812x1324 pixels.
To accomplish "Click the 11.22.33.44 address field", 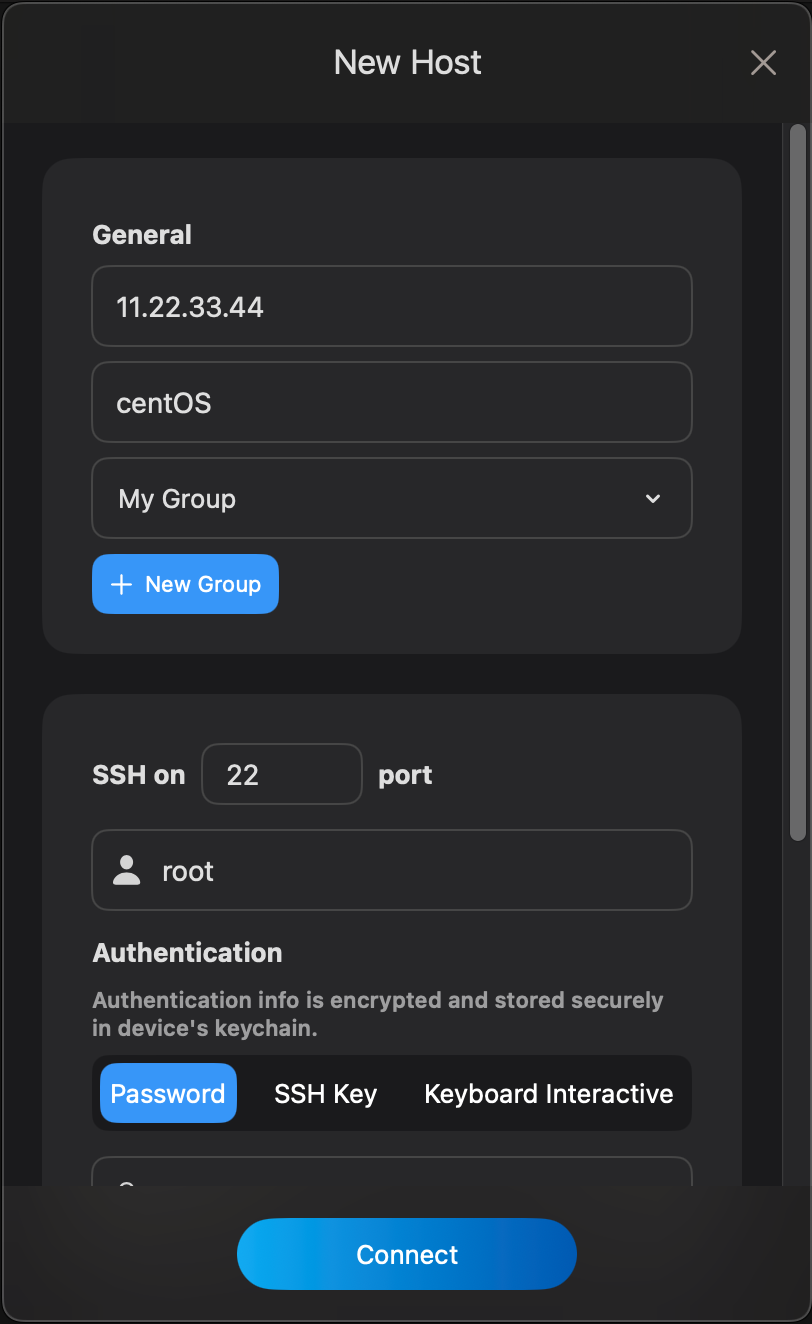I will pyautogui.click(x=392, y=306).
